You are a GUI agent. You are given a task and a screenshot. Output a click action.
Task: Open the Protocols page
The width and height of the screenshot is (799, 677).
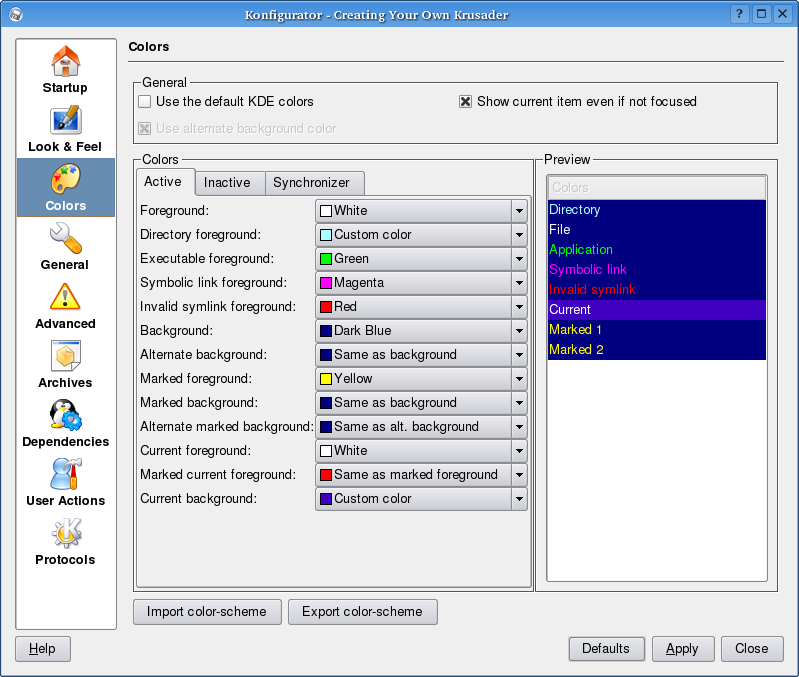[65, 543]
